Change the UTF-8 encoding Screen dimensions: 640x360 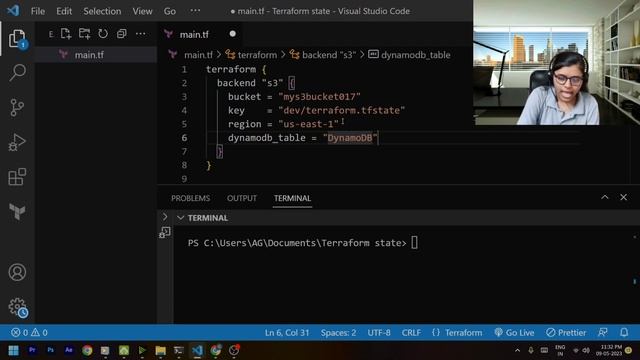point(379,333)
